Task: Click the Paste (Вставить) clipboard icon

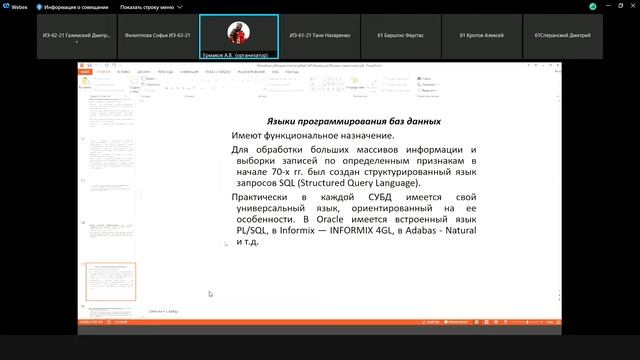Action: click(x=85, y=82)
